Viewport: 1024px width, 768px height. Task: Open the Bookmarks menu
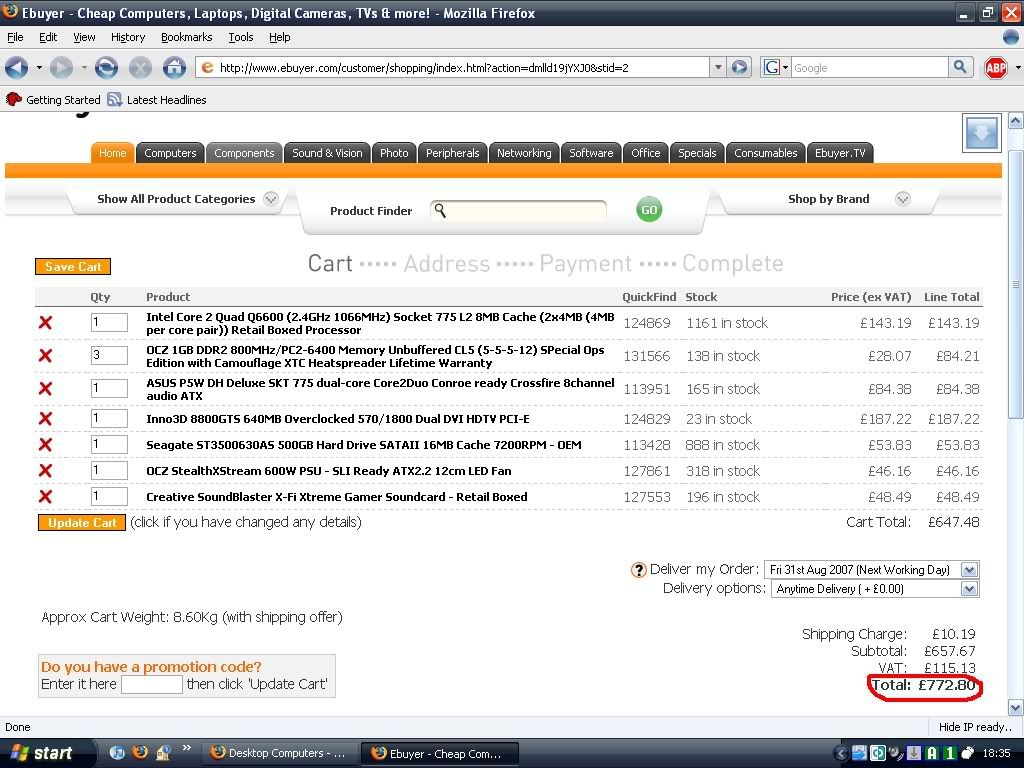click(x=186, y=37)
